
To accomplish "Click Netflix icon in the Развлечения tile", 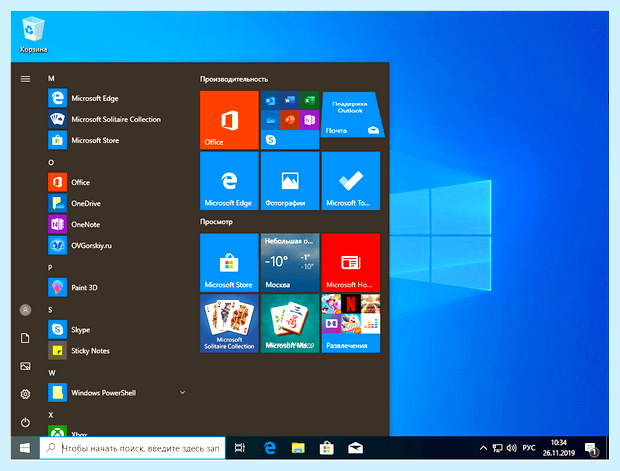I will coord(351,304).
